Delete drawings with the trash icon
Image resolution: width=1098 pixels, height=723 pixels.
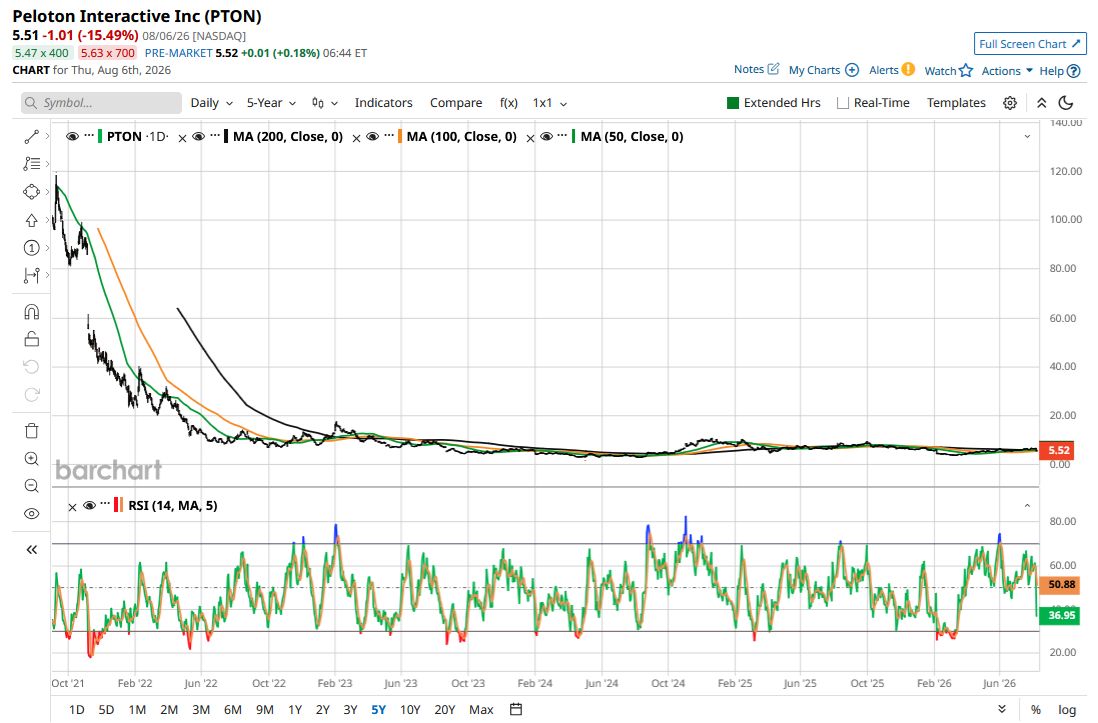pyautogui.click(x=32, y=431)
